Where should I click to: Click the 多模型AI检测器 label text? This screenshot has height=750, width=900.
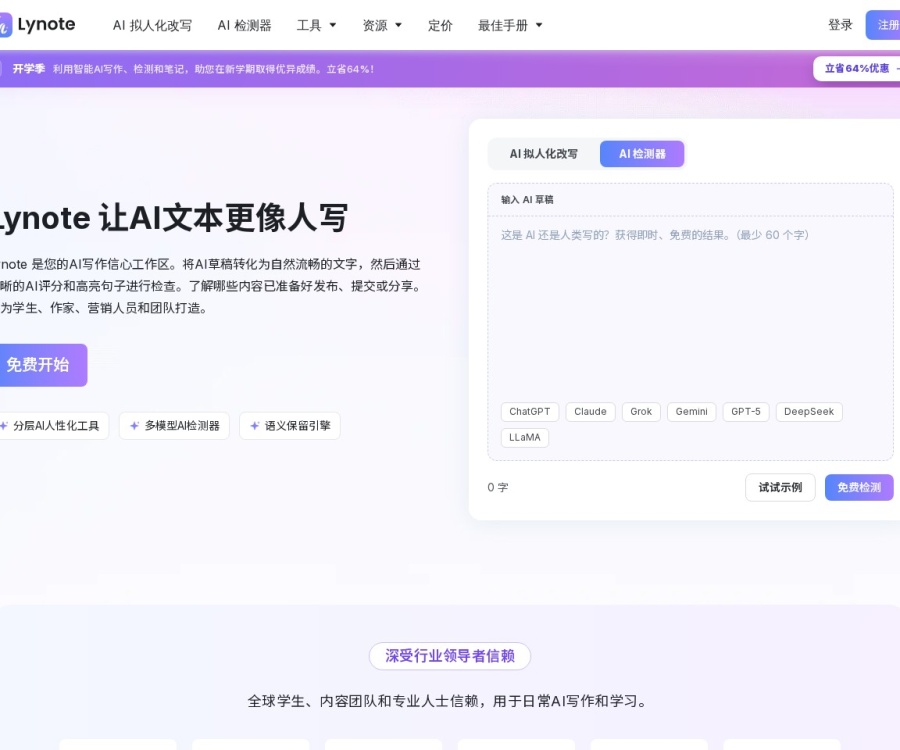(x=182, y=426)
